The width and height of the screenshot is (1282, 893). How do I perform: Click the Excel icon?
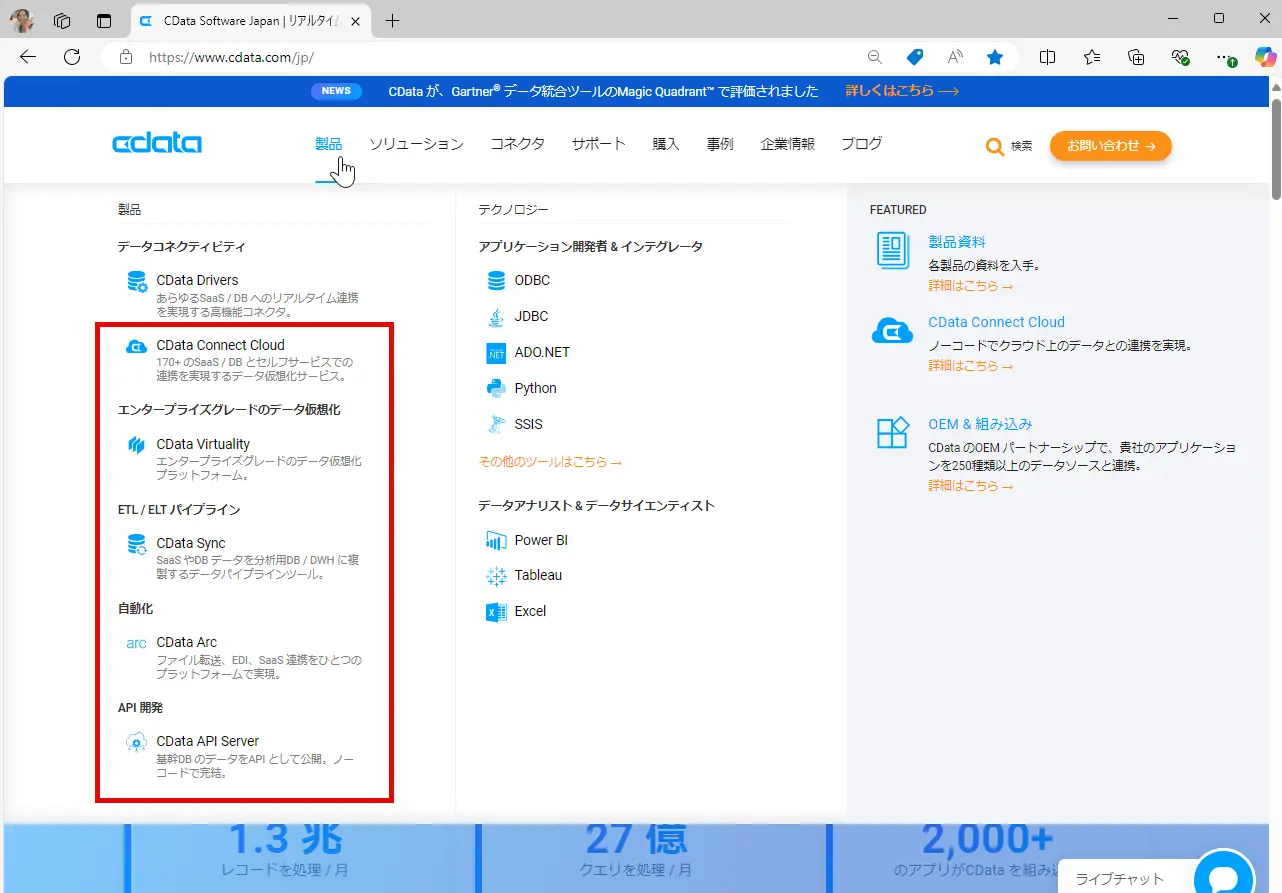(x=496, y=612)
